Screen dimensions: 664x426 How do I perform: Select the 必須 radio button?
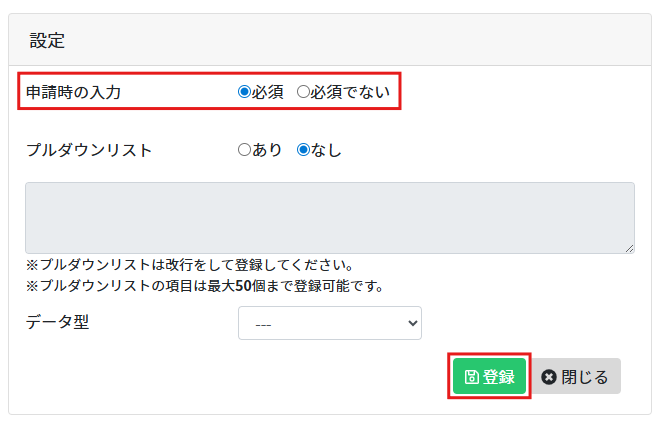(x=244, y=92)
